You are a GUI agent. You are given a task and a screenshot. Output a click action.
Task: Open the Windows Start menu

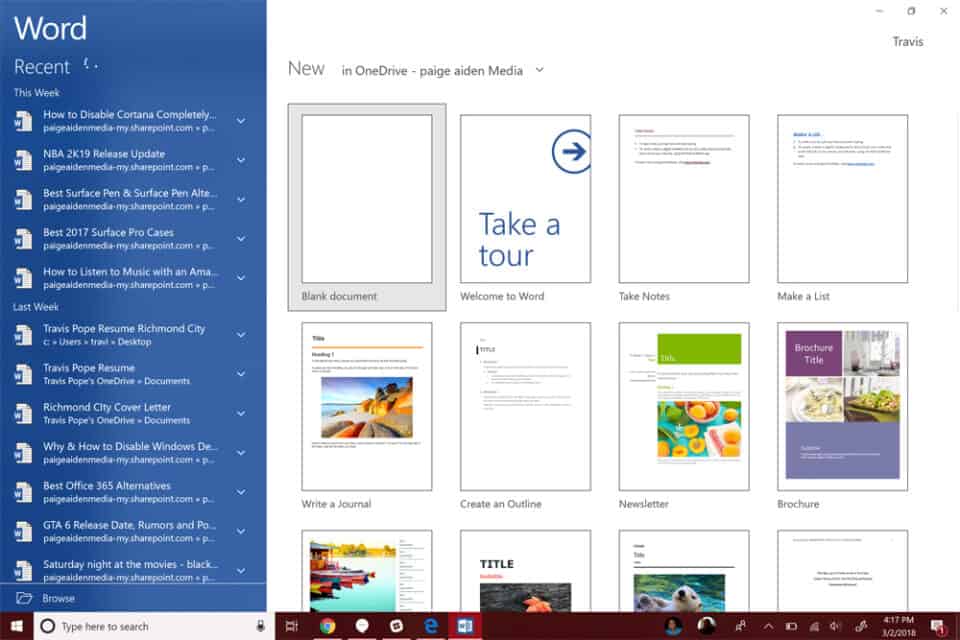[17, 626]
